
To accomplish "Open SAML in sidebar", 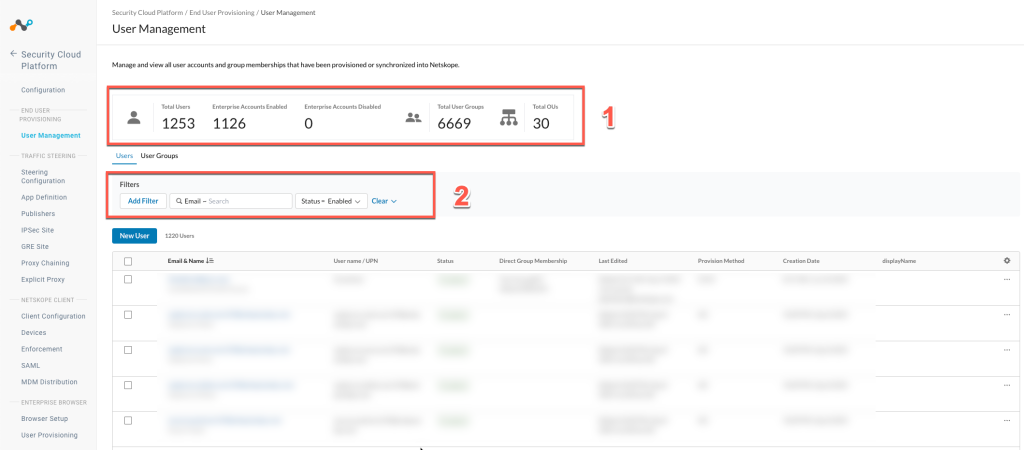I will tap(31, 365).
